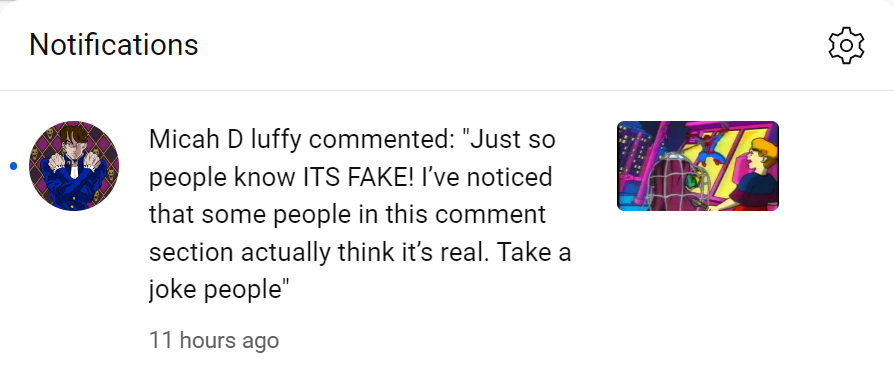Image resolution: width=894 pixels, height=380 pixels.
Task: Click the swinging Spider-Man in the thumbnail
Action: pyautogui.click(x=708, y=148)
